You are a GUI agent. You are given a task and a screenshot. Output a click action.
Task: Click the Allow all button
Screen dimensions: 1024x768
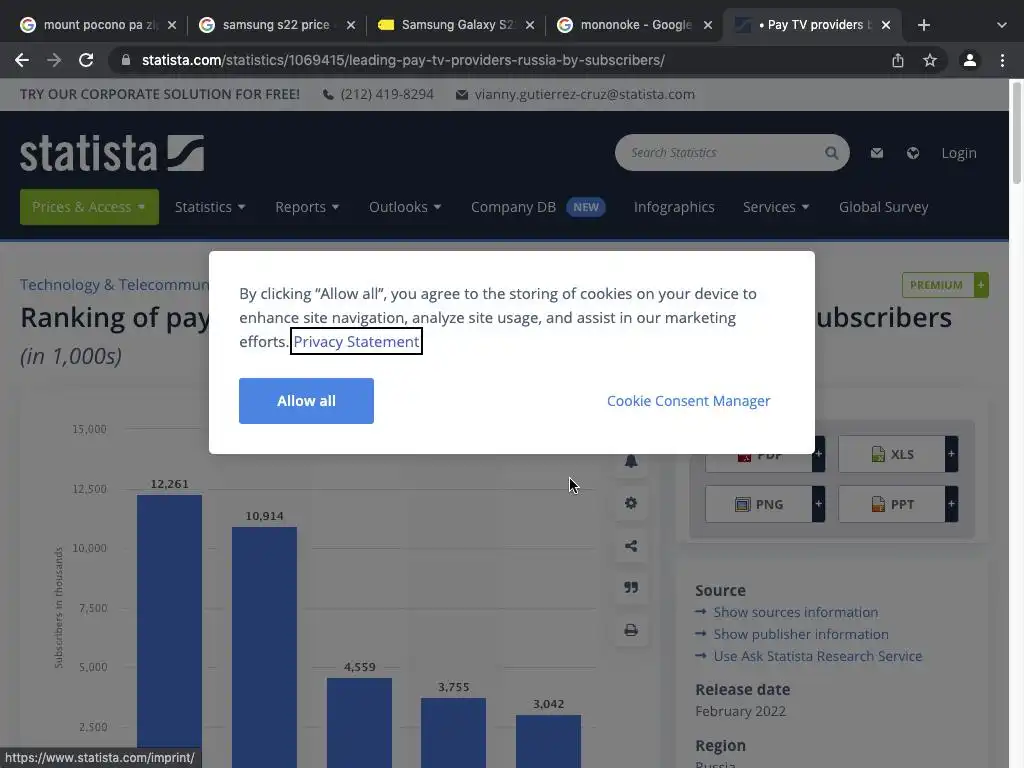[306, 401]
